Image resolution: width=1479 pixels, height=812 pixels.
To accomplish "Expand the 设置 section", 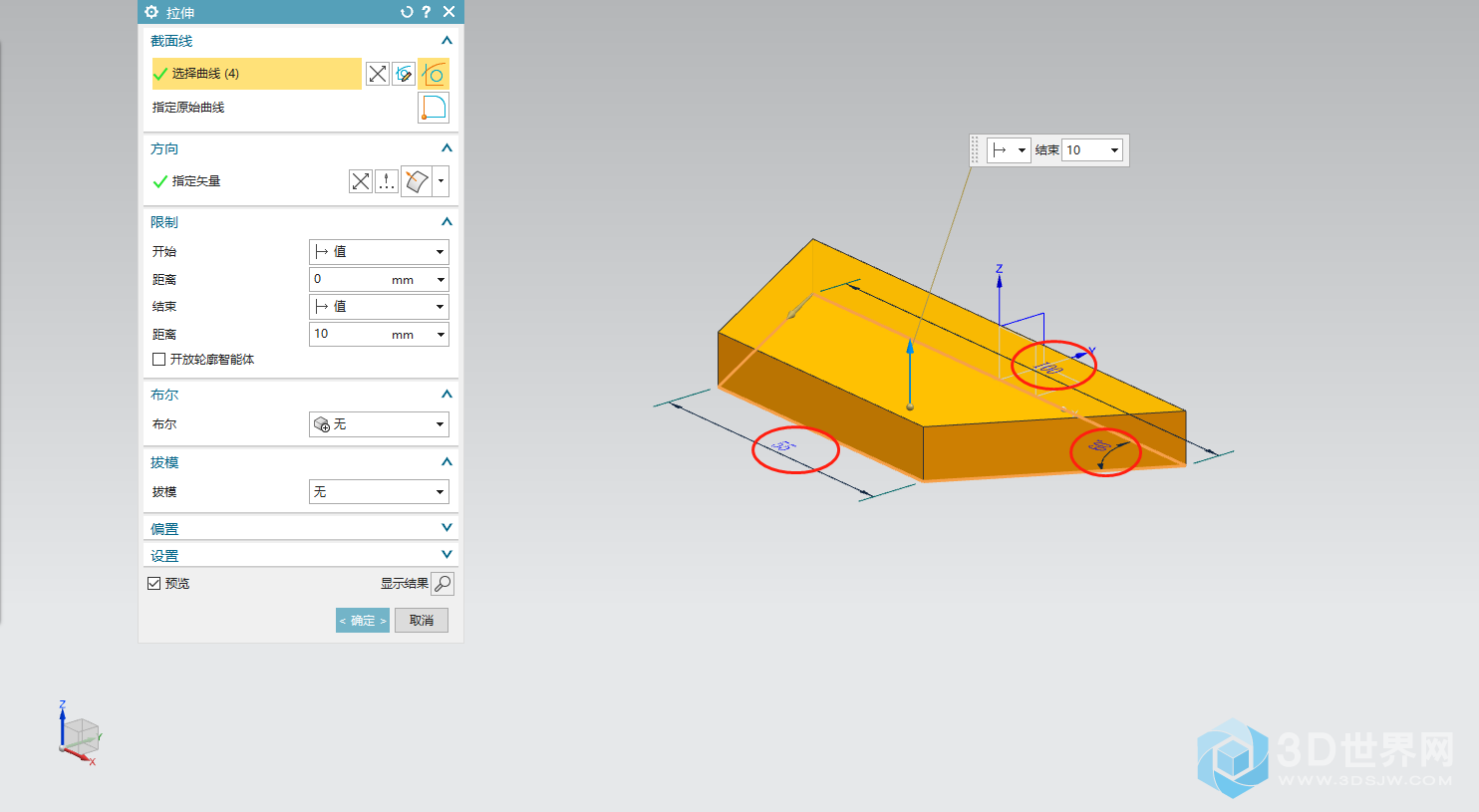I will (446, 555).
